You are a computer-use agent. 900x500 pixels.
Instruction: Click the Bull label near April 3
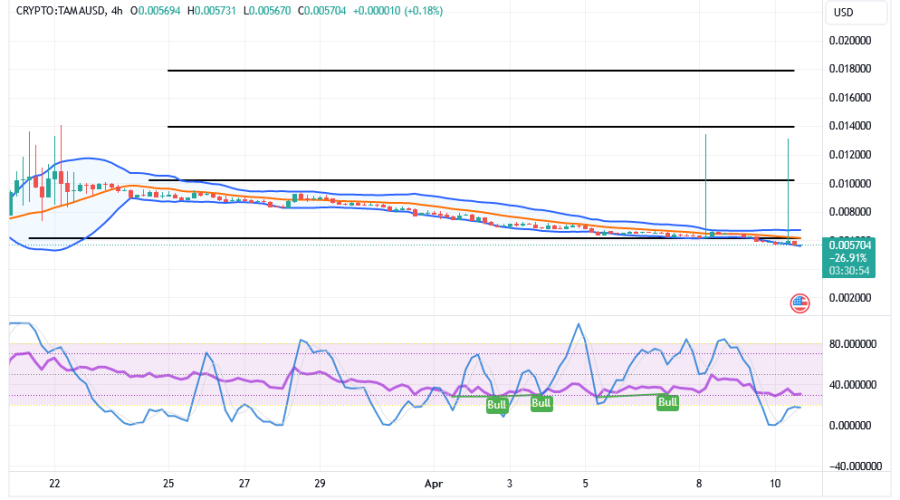[541, 403]
